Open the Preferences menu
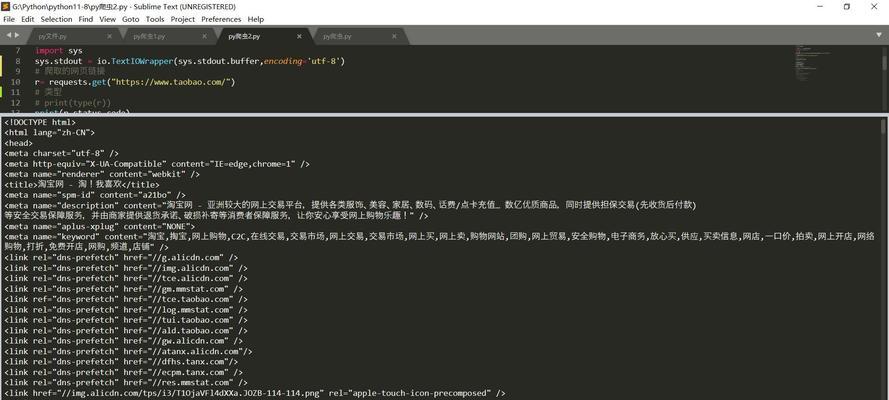 tap(221, 19)
